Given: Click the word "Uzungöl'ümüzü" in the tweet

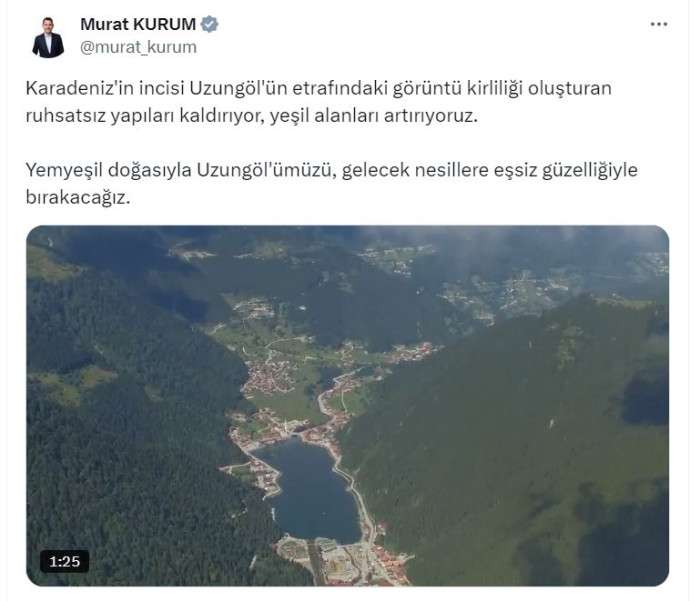Looking at the screenshot, I should (x=267, y=170).
